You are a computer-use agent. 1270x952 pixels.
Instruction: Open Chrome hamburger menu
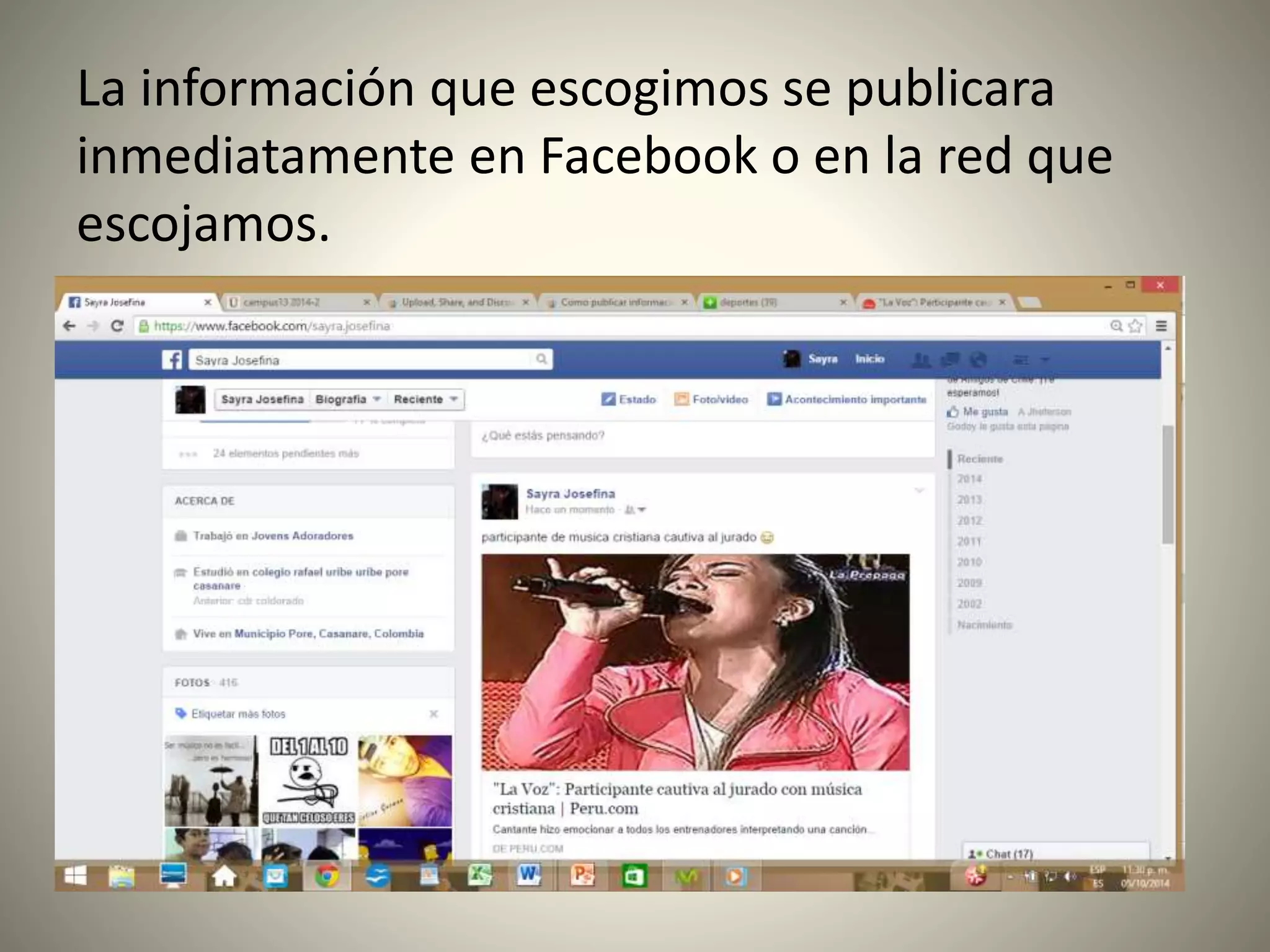(1161, 326)
